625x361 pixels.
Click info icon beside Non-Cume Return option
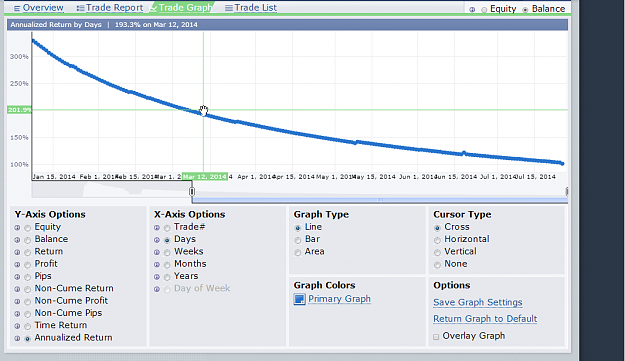17,289
